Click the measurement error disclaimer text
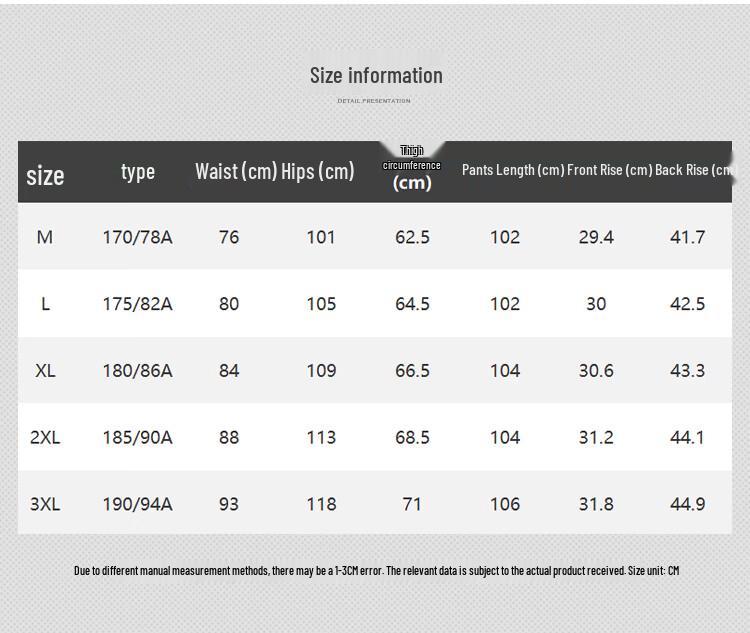 click(x=376, y=571)
